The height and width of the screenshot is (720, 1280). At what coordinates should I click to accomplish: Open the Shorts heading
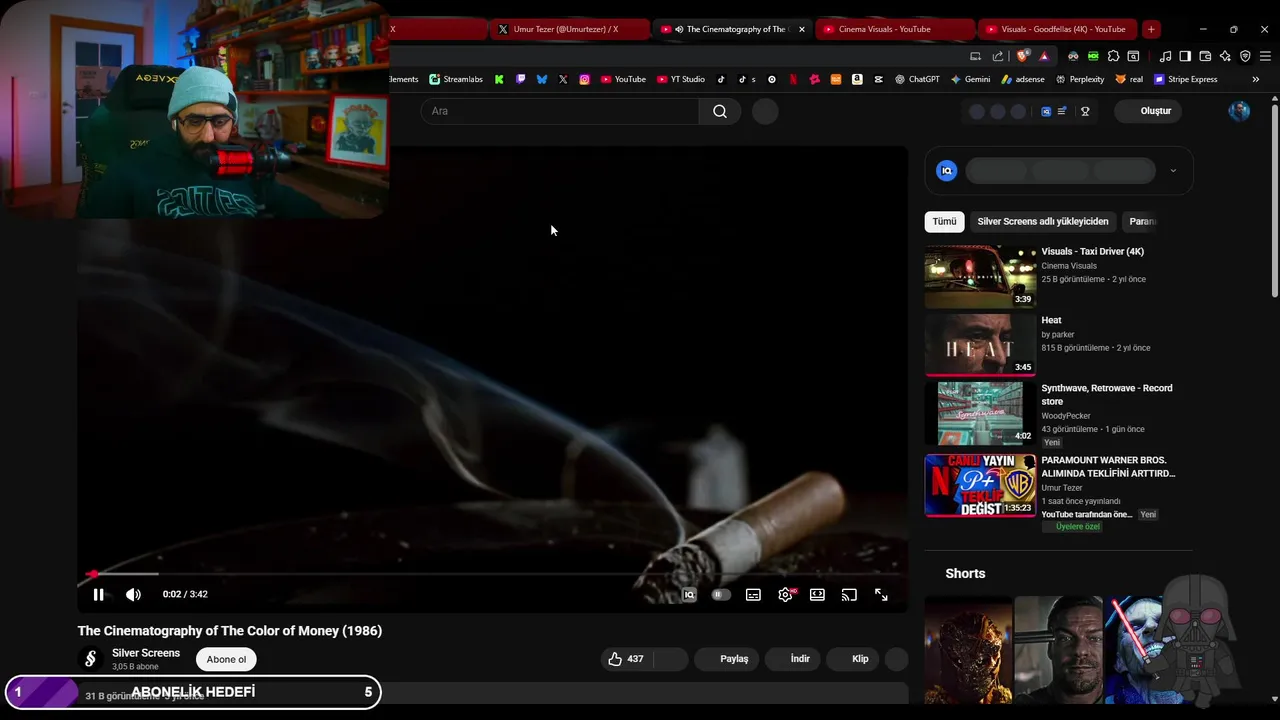click(965, 573)
